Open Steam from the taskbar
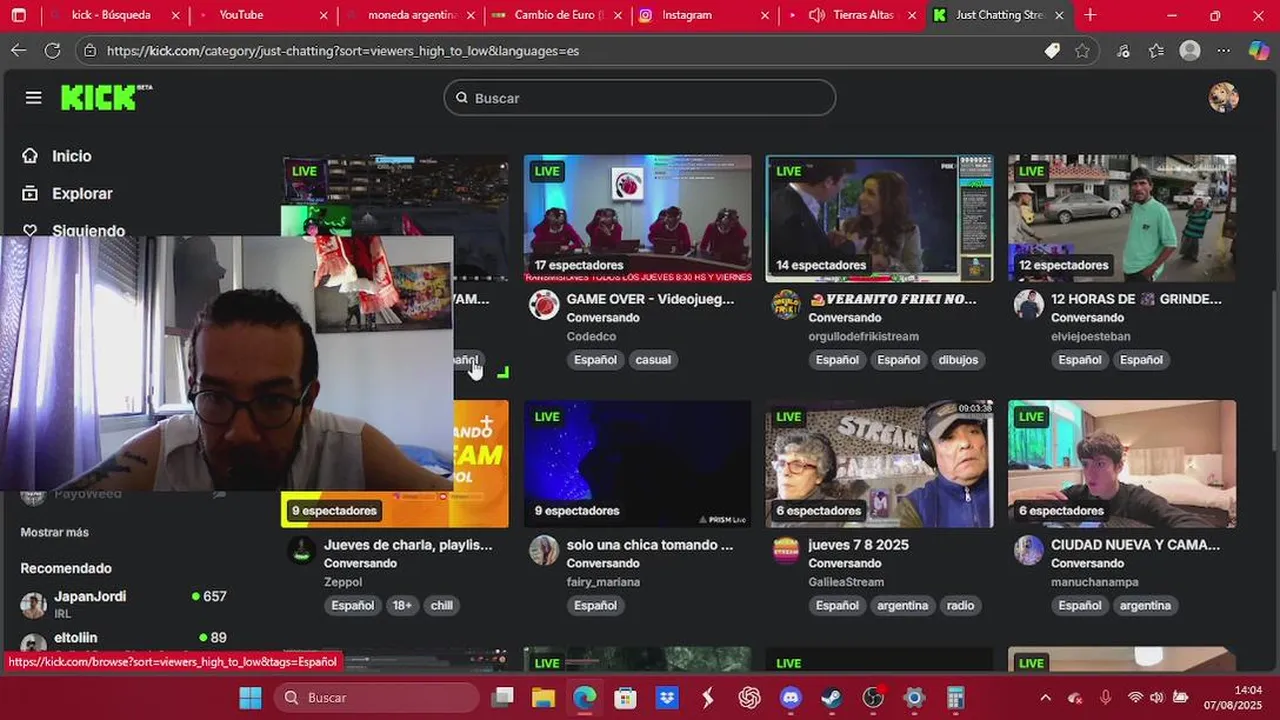This screenshot has height=720, width=1280. (832, 697)
